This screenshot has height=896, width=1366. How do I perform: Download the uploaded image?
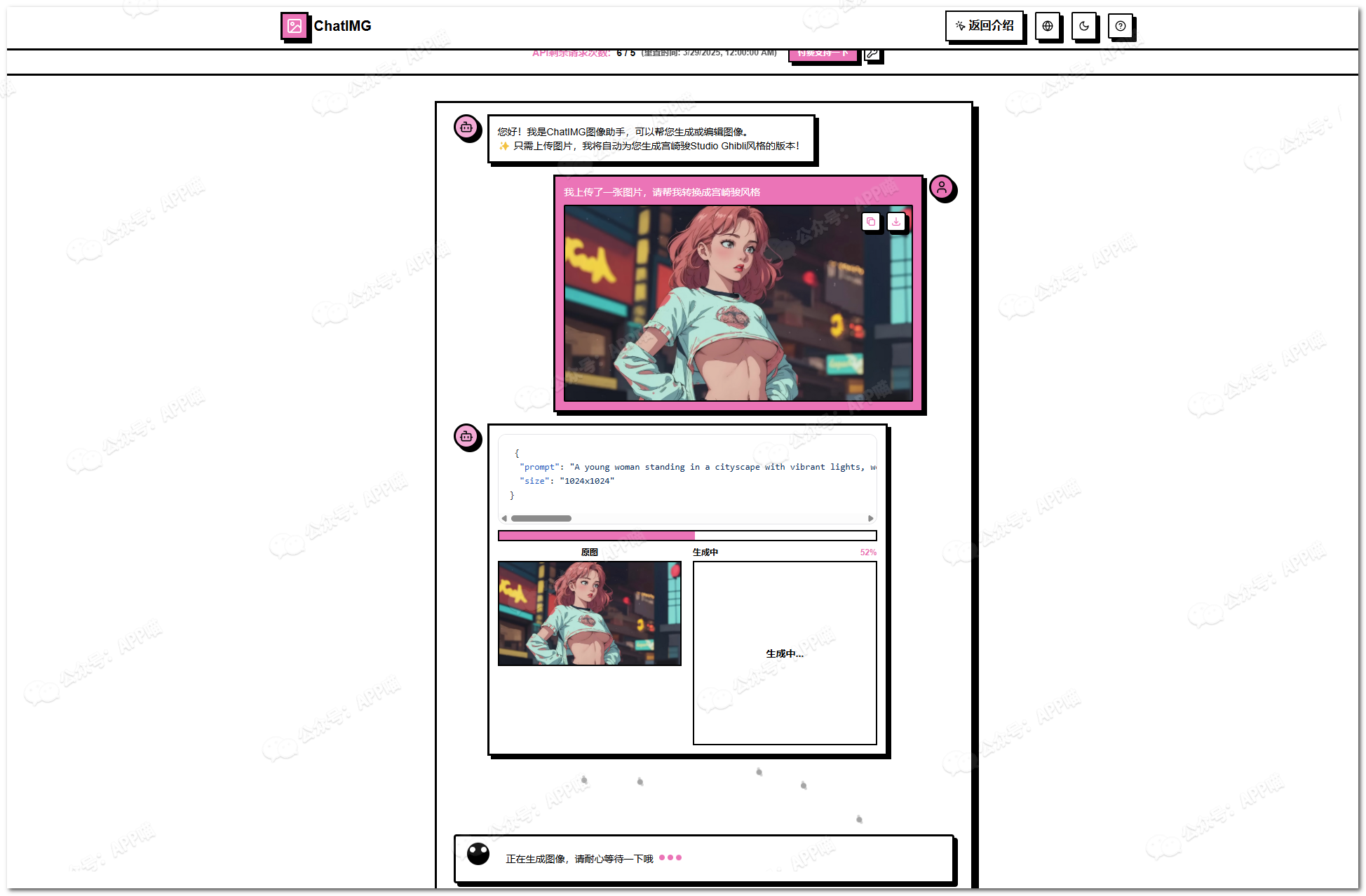(x=895, y=222)
